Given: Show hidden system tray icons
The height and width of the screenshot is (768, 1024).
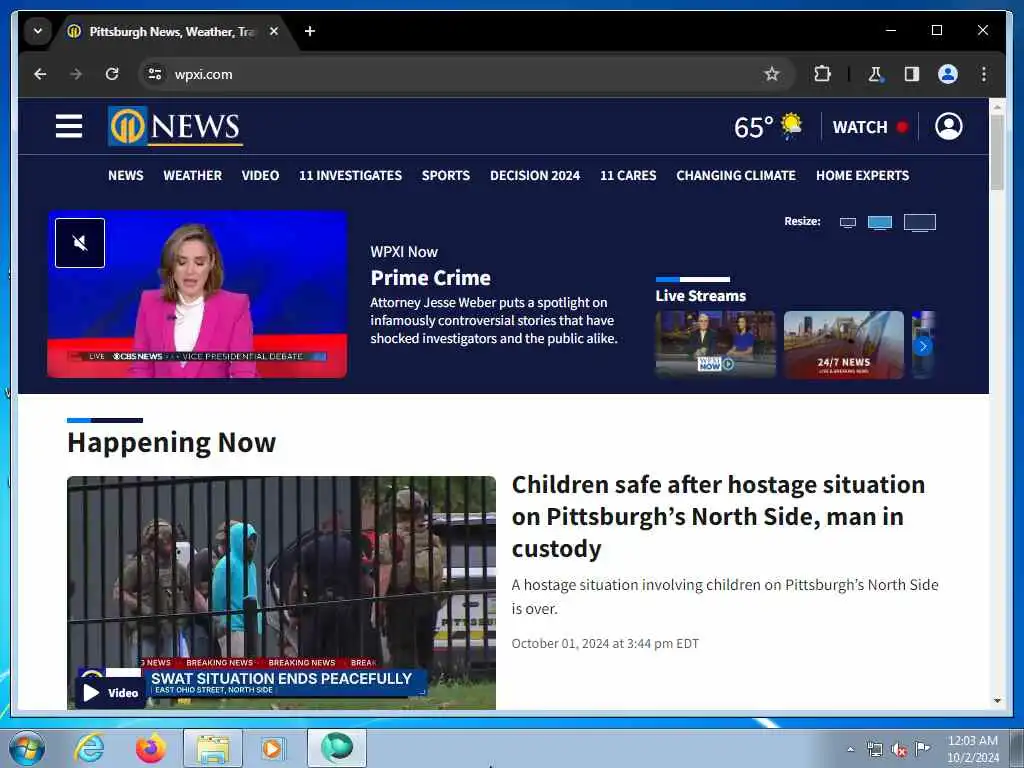Looking at the screenshot, I should click(850, 749).
